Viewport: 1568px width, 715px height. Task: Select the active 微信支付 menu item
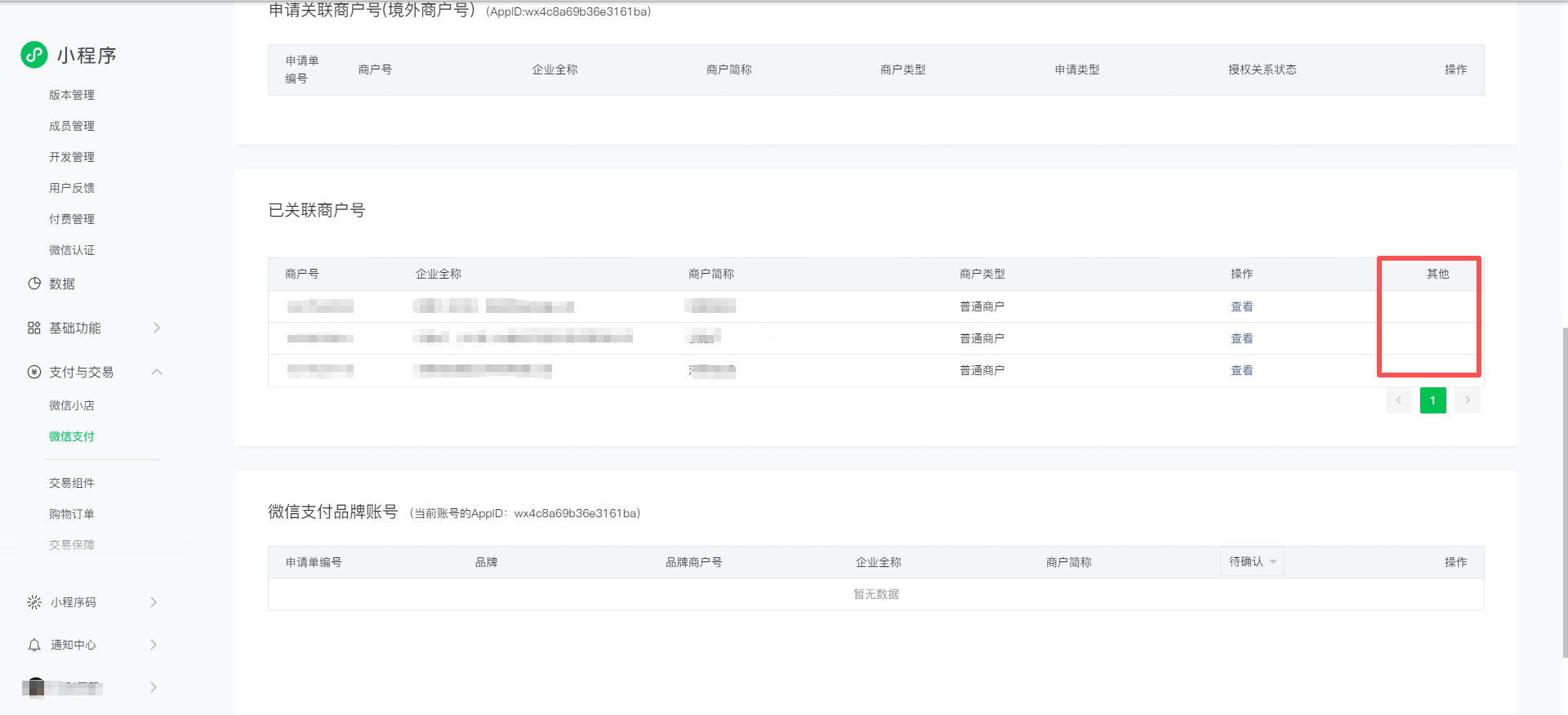(x=72, y=436)
